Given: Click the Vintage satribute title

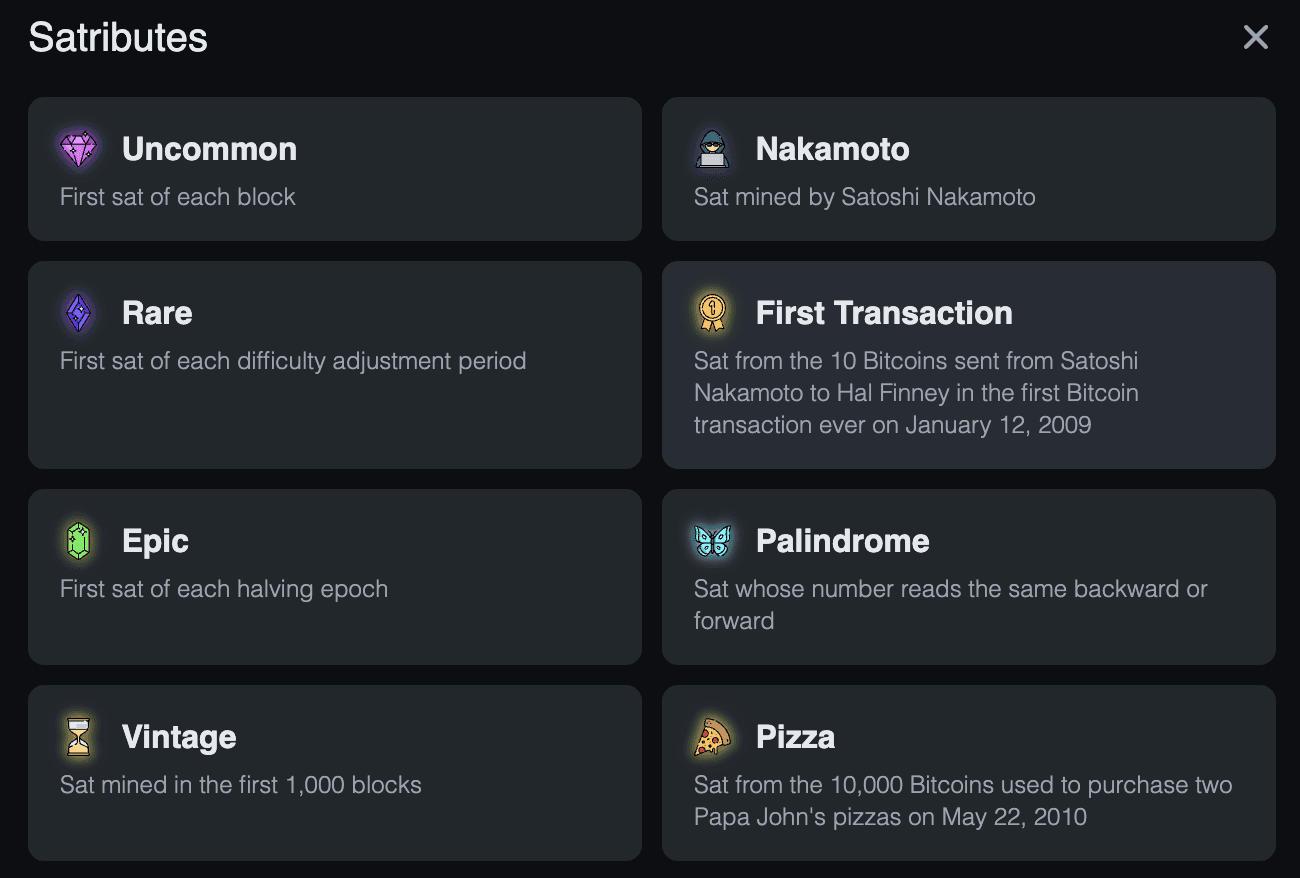Looking at the screenshot, I should click(x=179, y=737).
